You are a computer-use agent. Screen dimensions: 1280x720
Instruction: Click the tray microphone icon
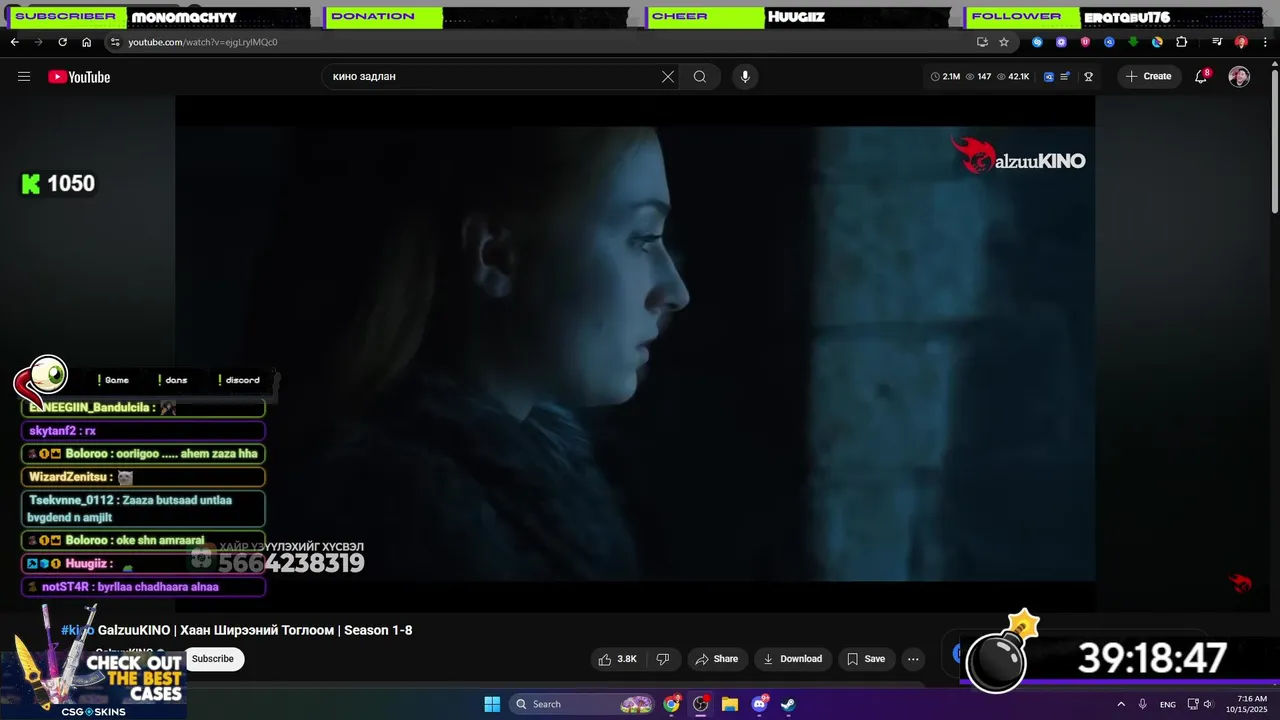[x=1143, y=704]
